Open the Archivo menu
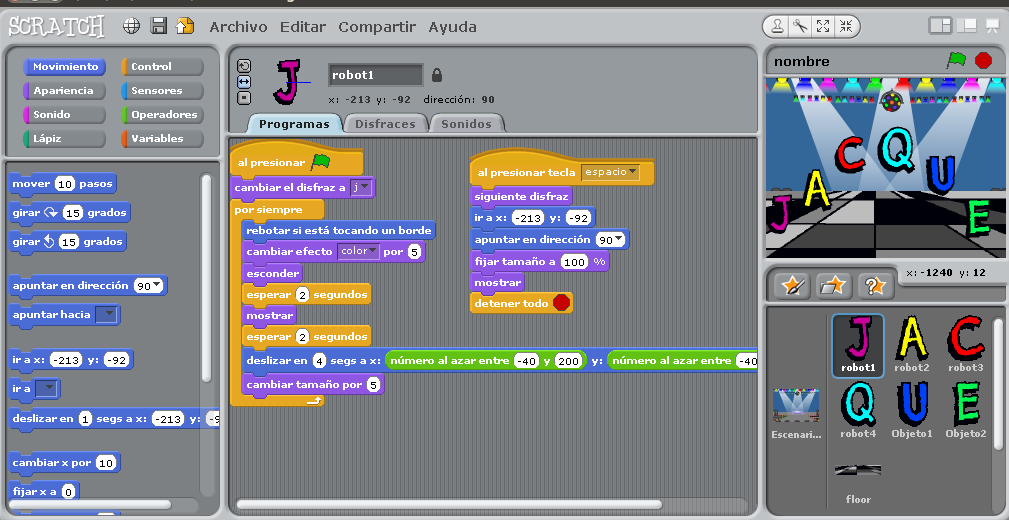This screenshot has height=520, width=1009. click(238, 27)
